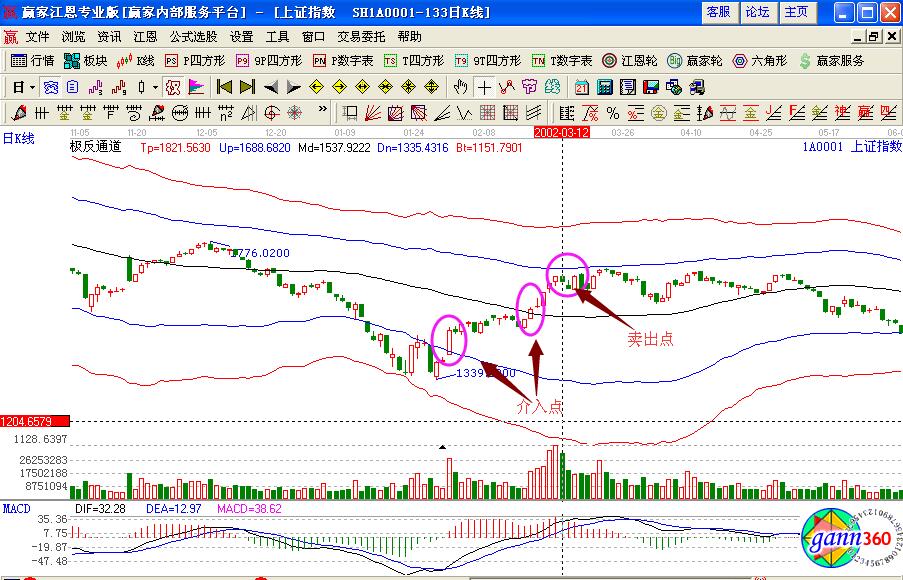The width and height of the screenshot is (903, 580).
Task: Click the 客服 customer service button
Action: [x=718, y=12]
